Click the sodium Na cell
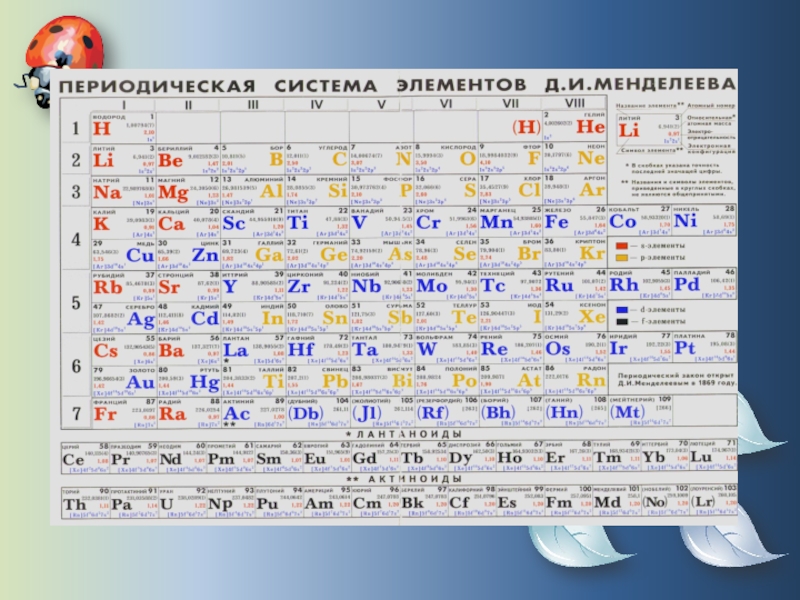 [x=123, y=191]
